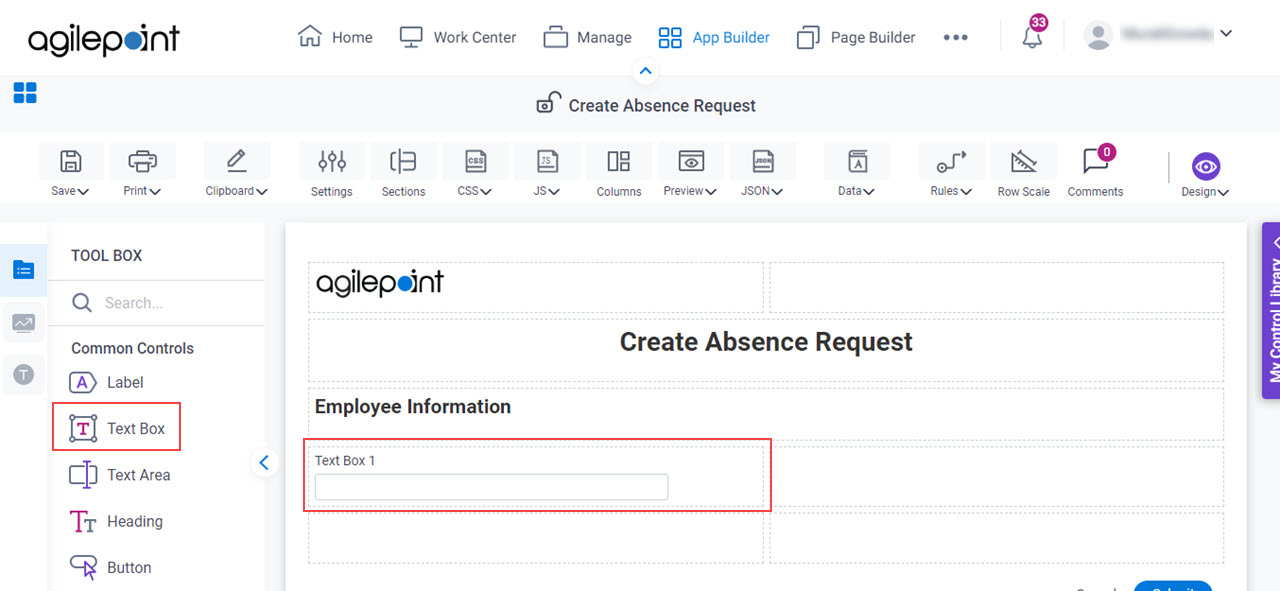The image size is (1280, 591).
Task: Expand the JS dropdown arrow
Action: tap(554, 191)
